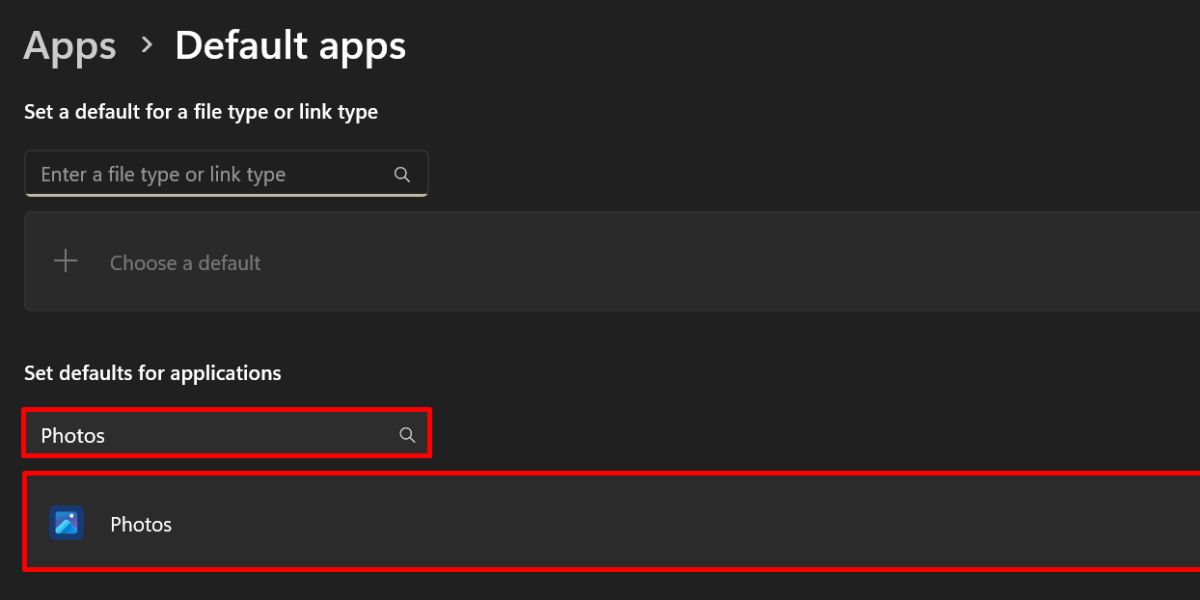The image size is (1200, 600).
Task: Click the Set defaults for applications heading
Action: (x=153, y=372)
